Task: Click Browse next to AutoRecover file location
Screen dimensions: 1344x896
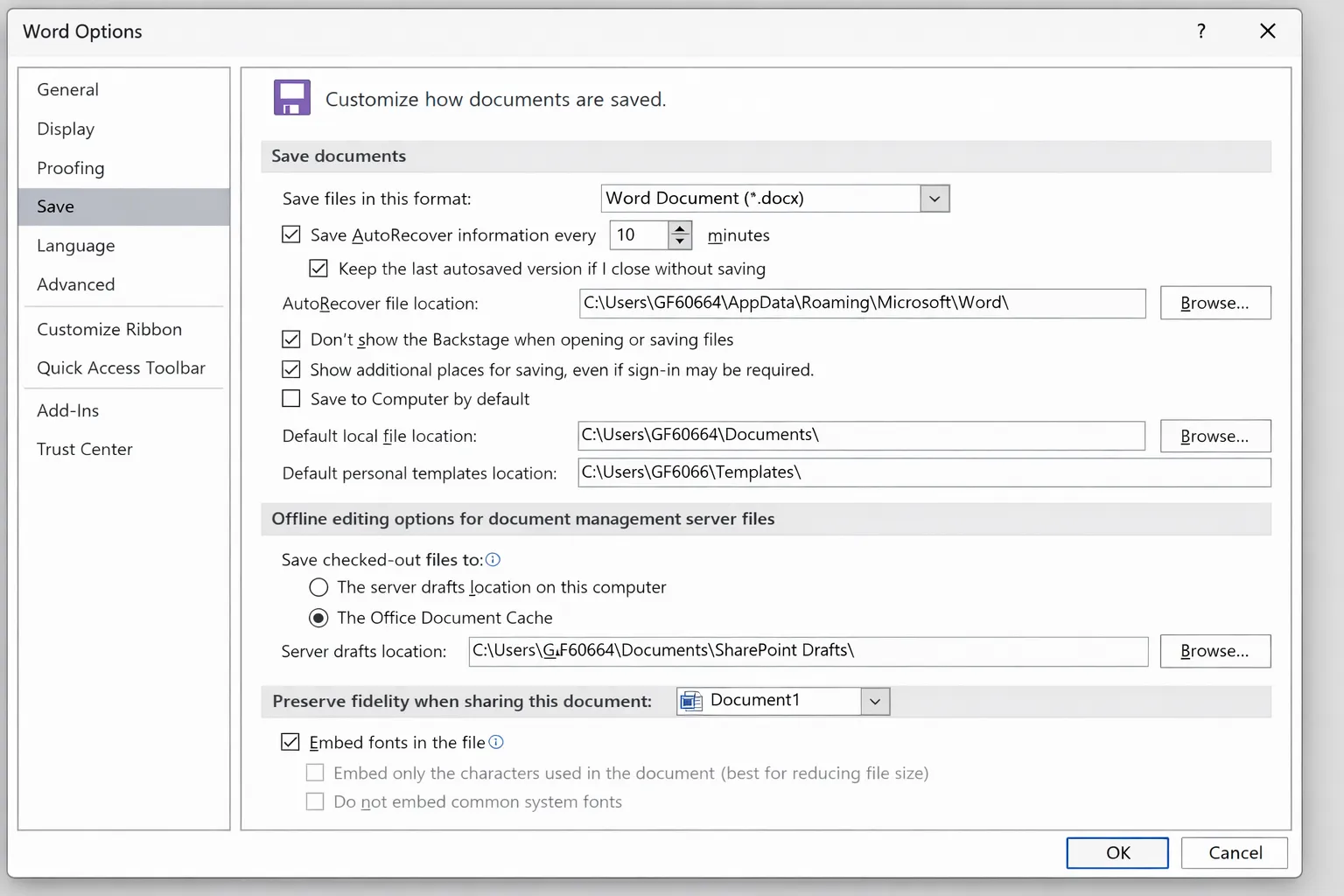Action: tap(1215, 303)
